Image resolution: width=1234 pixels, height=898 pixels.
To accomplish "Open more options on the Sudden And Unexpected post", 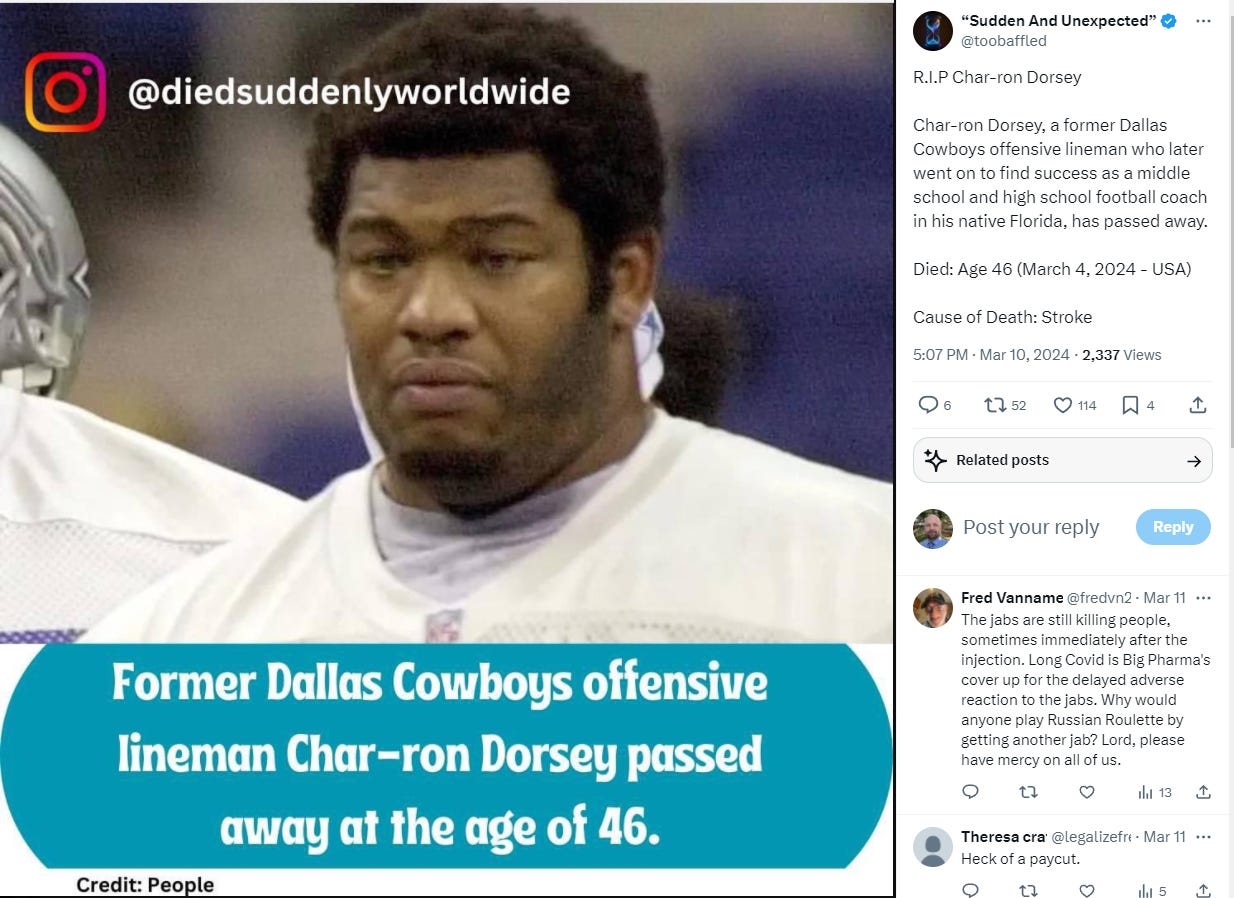I will [1204, 21].
